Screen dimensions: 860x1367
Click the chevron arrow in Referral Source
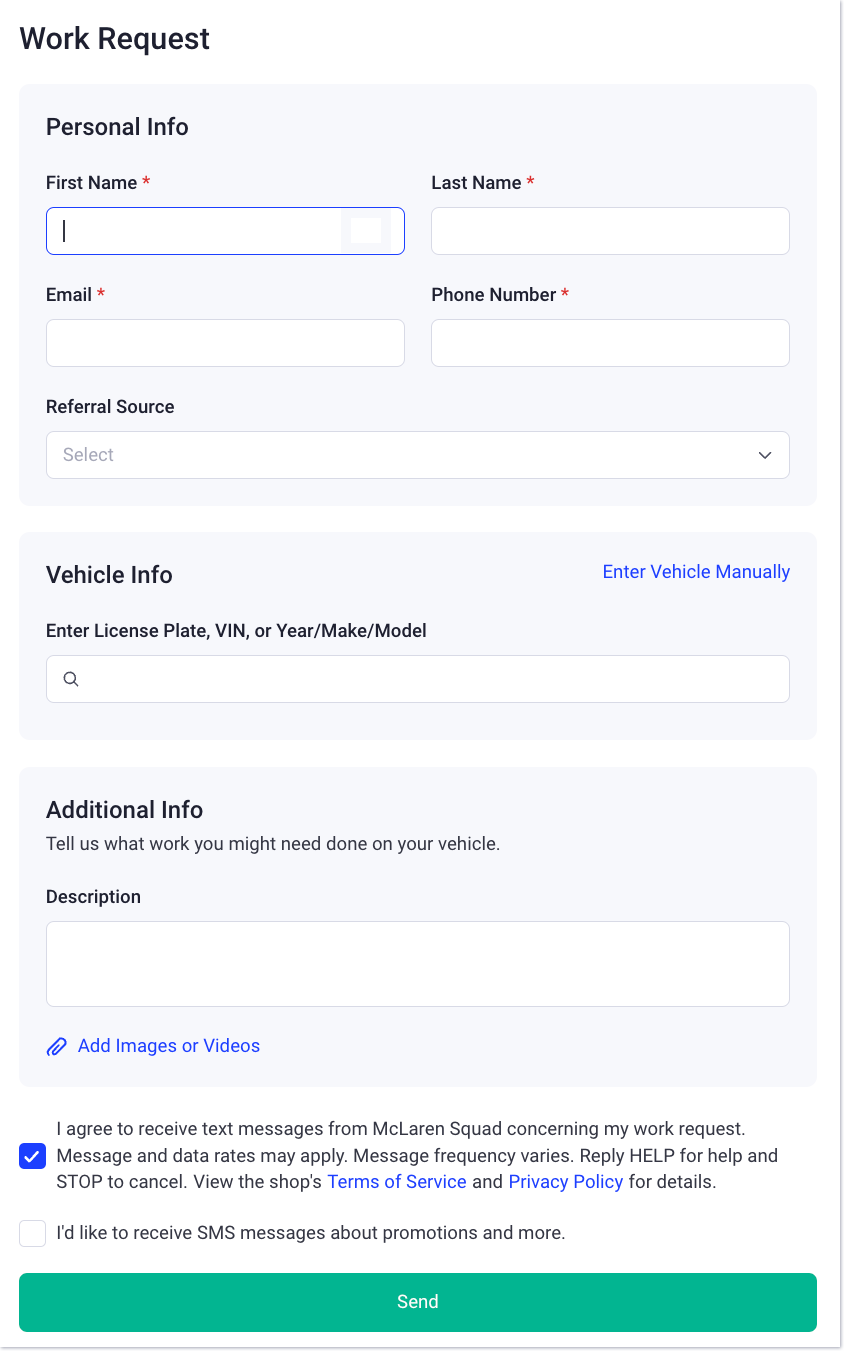pos(765,455)
